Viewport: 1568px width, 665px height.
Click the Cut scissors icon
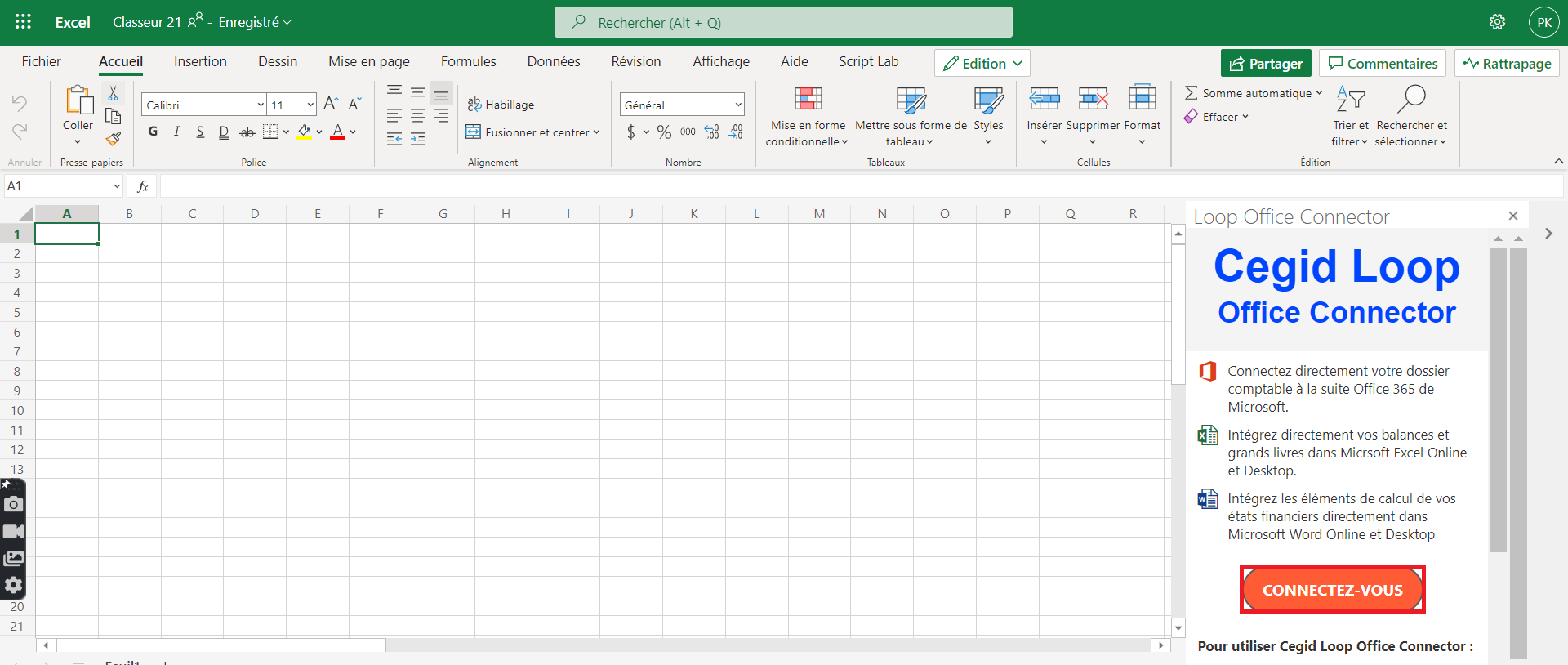[x=114, y=93]
